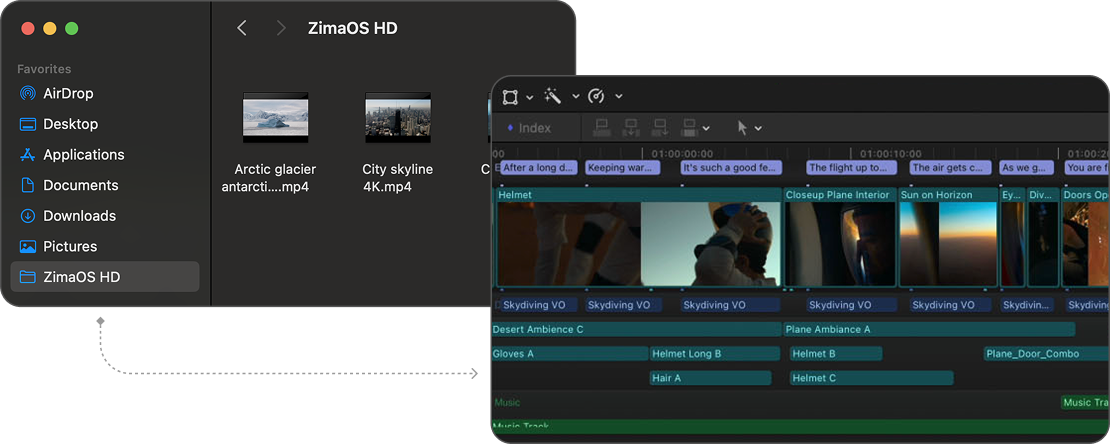Click the connect clip to storyline icon
This screenshot has width=1110, height=444.
click(x=602, y=128)
